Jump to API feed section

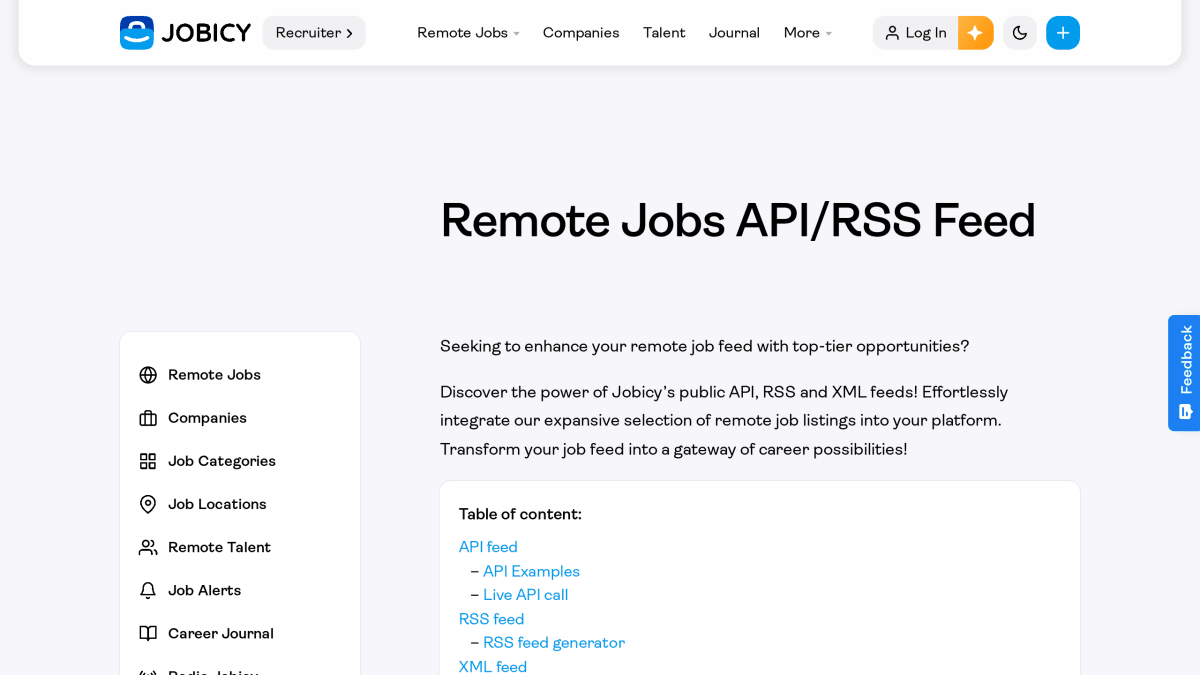(x=488, y=547)
